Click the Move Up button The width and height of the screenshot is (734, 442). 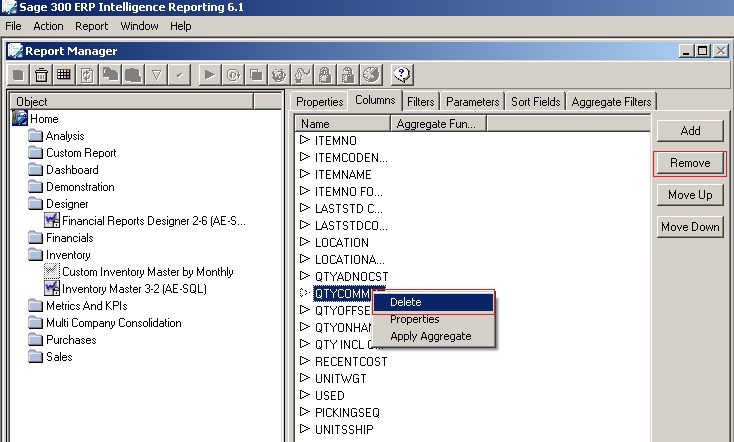pos(690,195)
